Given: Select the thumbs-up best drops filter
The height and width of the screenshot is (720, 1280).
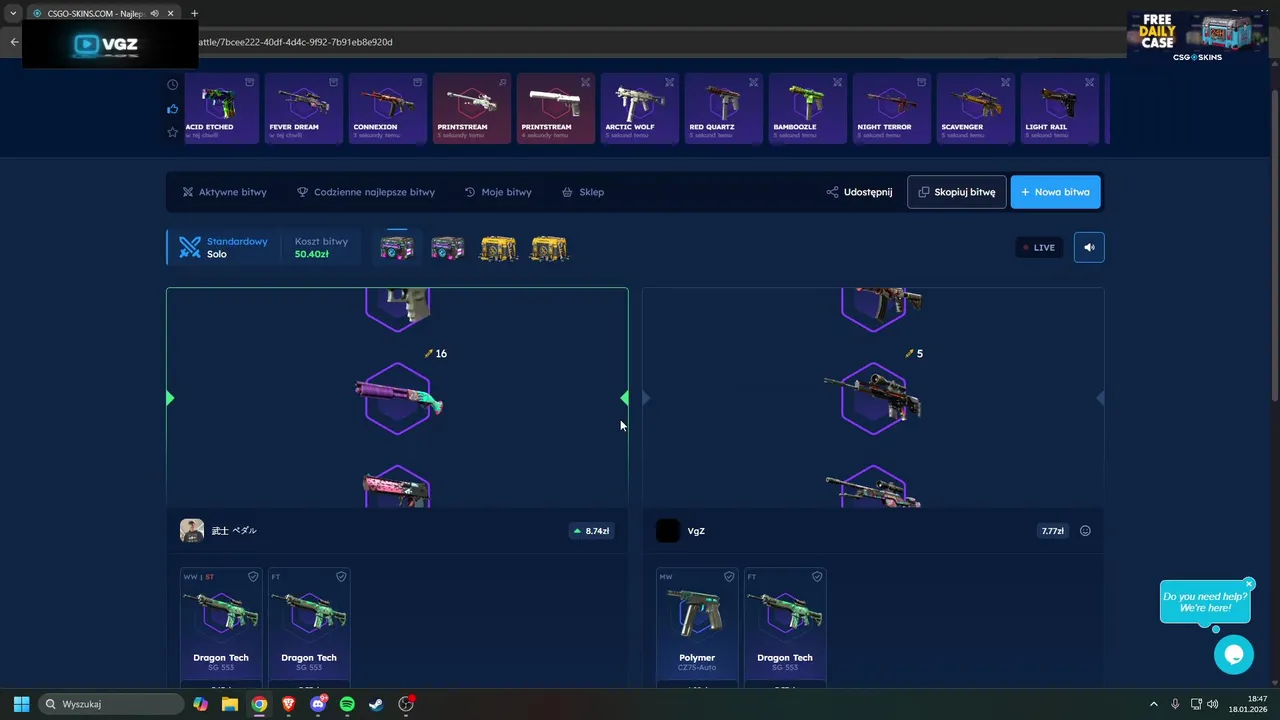Looking at the screenshot, I should pyautogui.click(x=173, y=109).
